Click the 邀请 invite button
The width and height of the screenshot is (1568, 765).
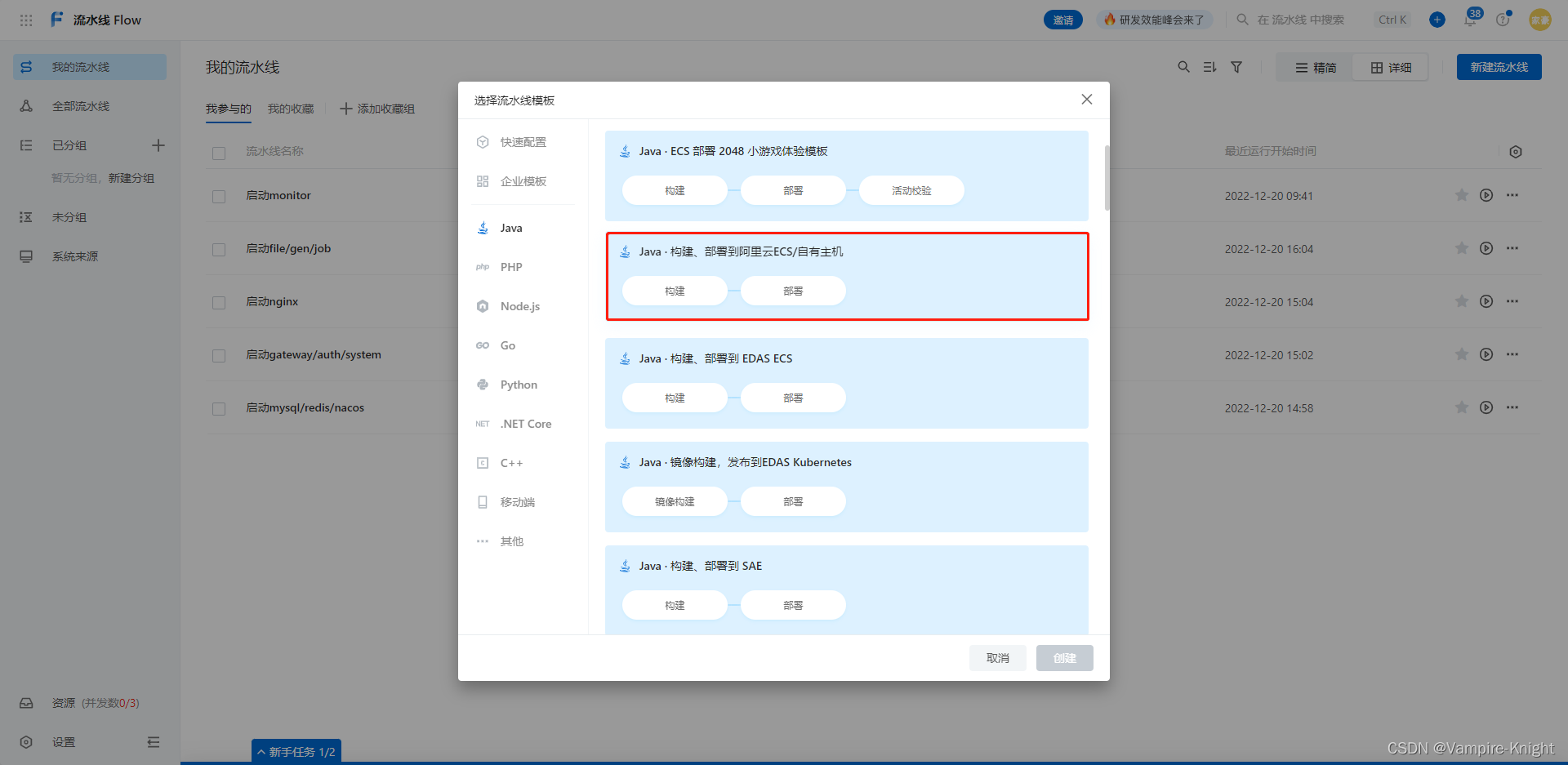coord(1063,20)
